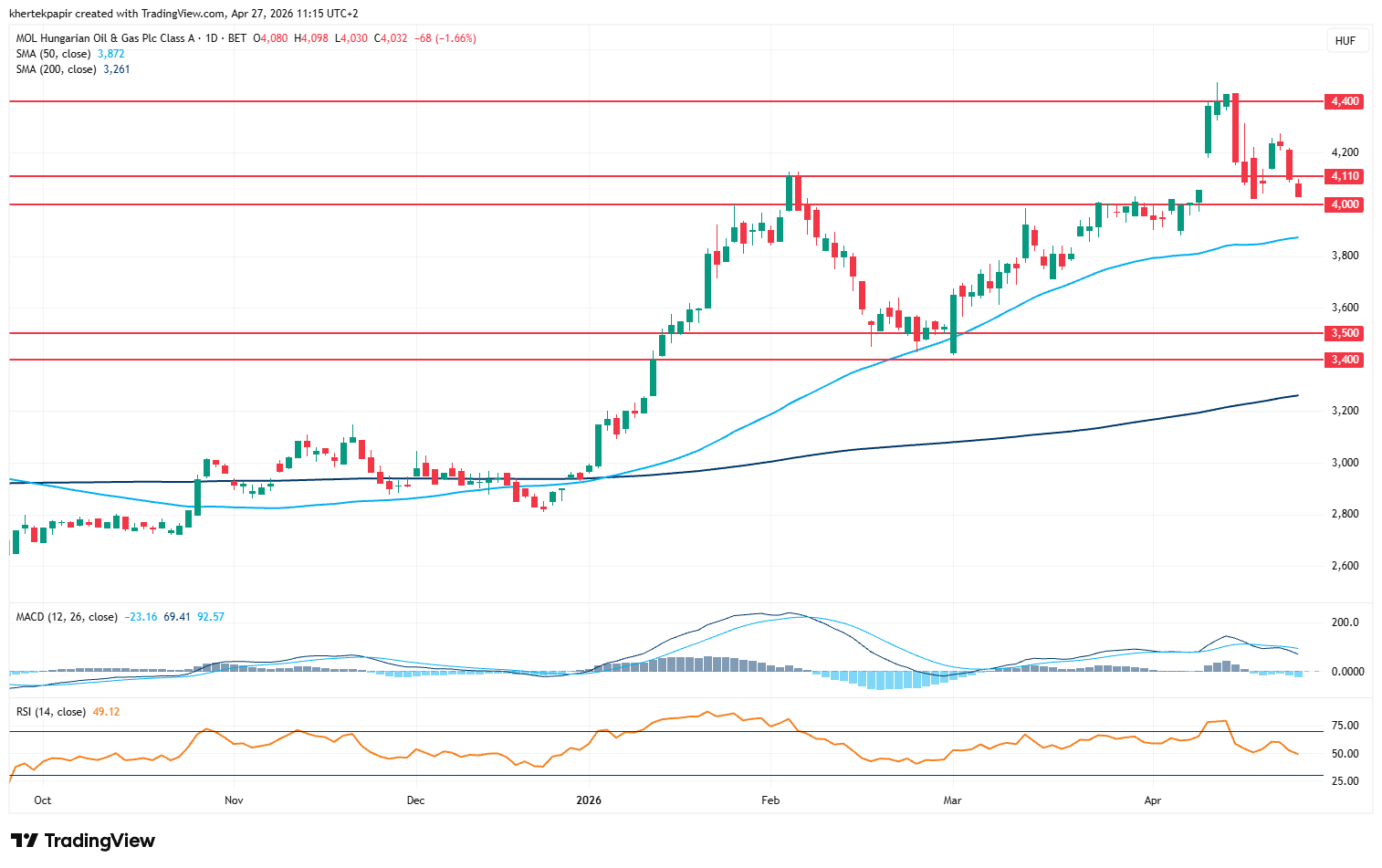Click the 200.0 MACD scale label
This screenshot has height=868, width=1382.
[1345, 622]
